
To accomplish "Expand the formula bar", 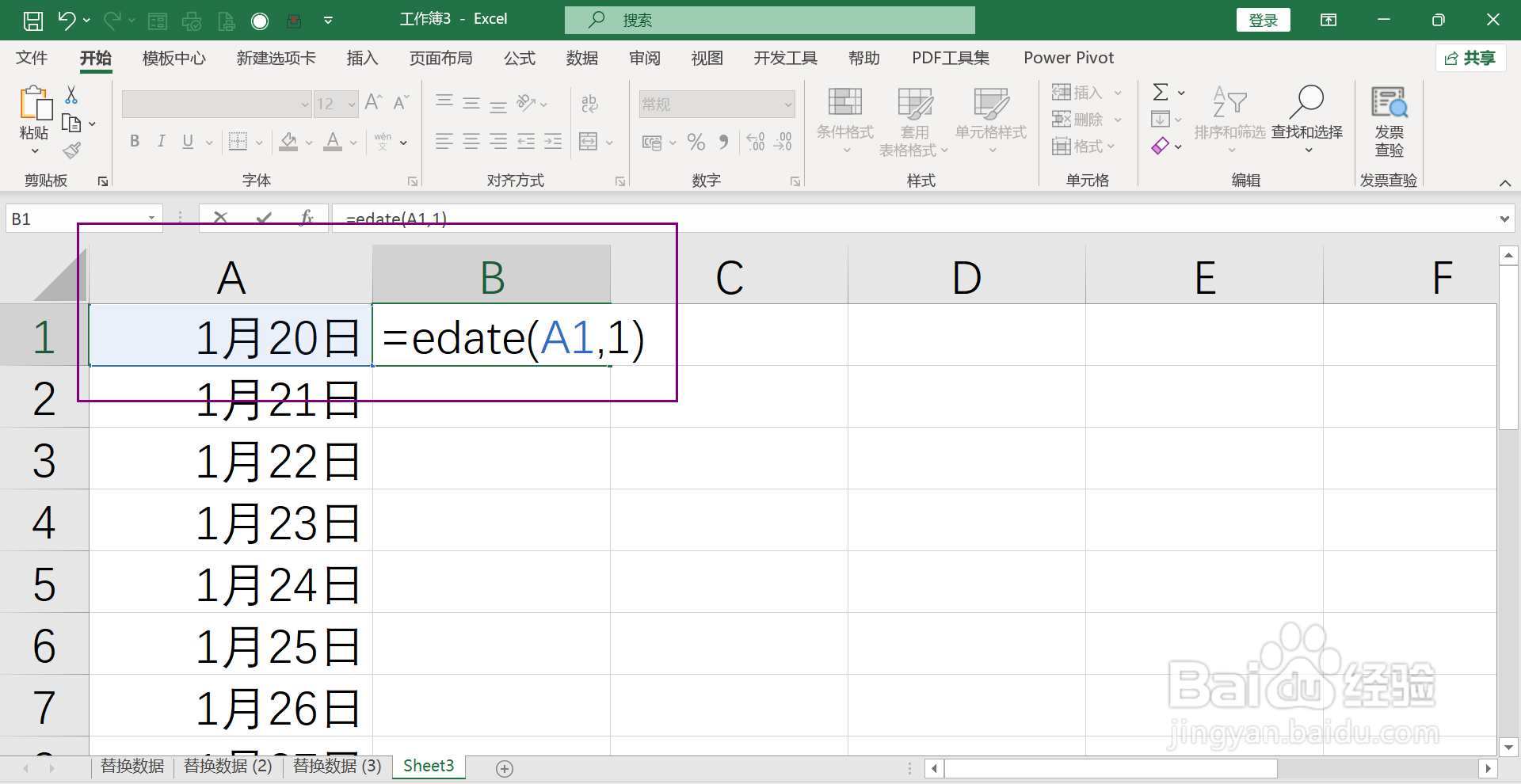I will 1504,219.
